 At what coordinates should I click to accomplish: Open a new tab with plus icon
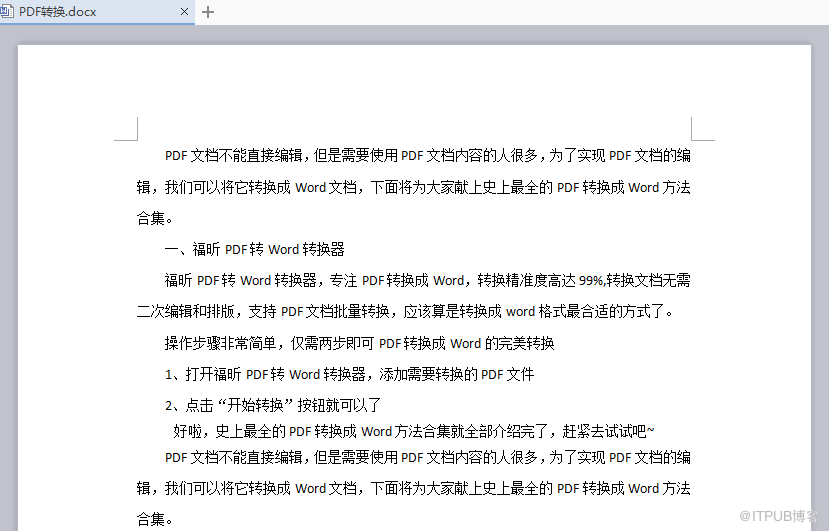pos(208,12)
